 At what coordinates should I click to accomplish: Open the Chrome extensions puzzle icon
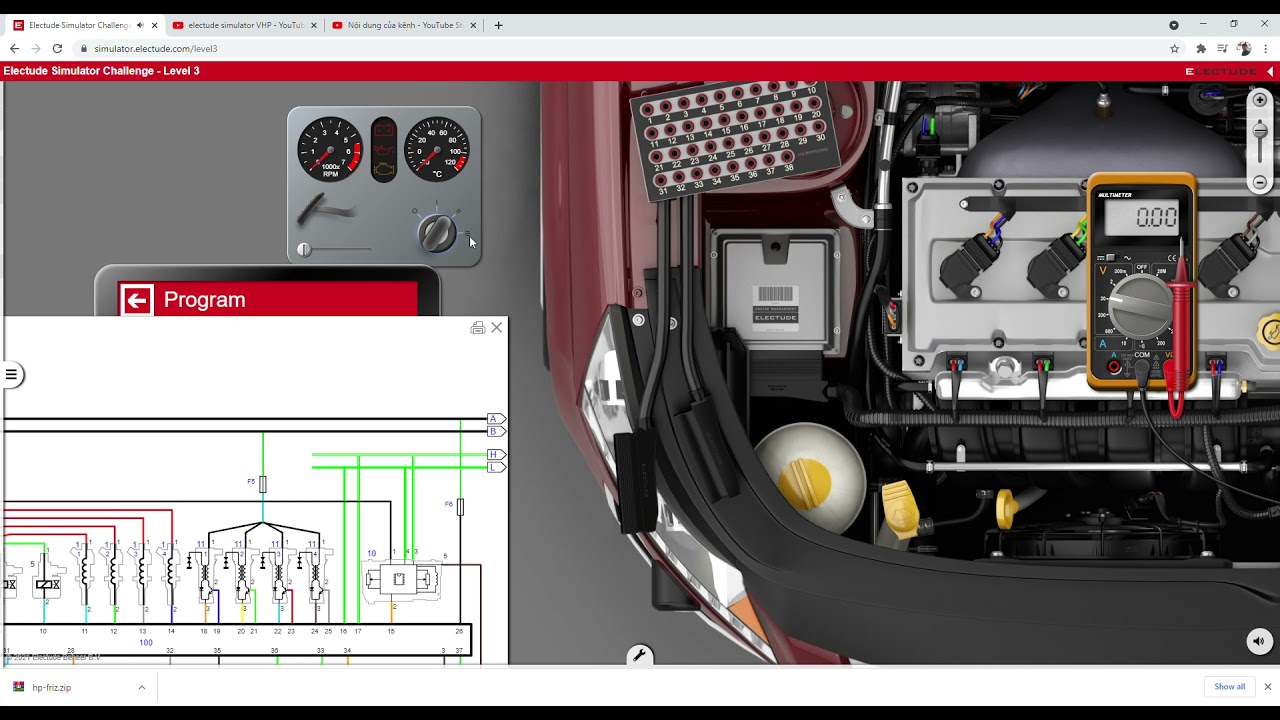1201,48
